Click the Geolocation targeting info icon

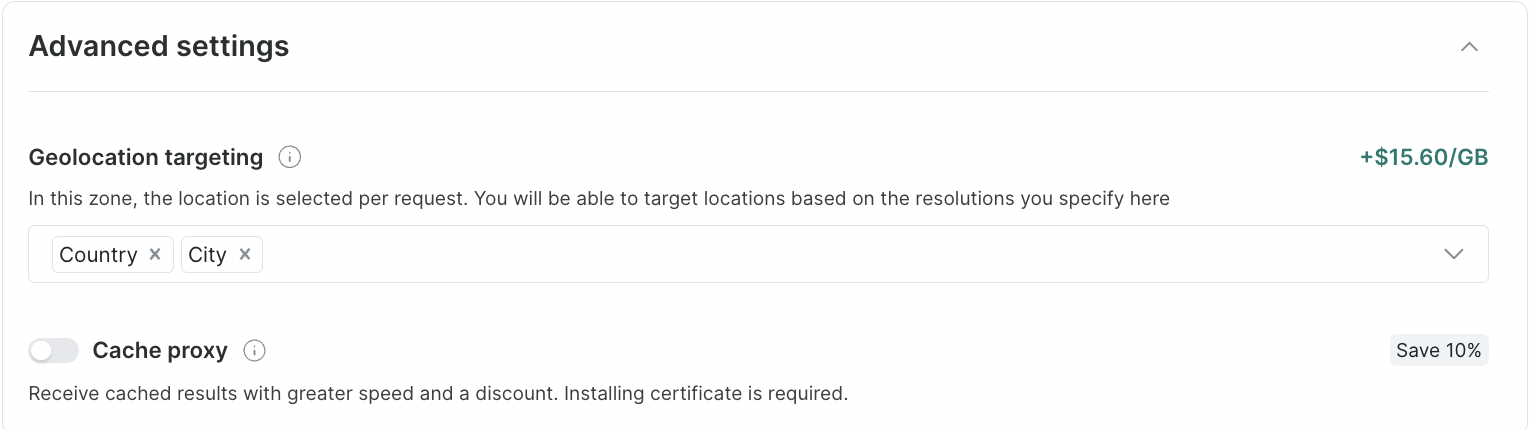point(290,157)
